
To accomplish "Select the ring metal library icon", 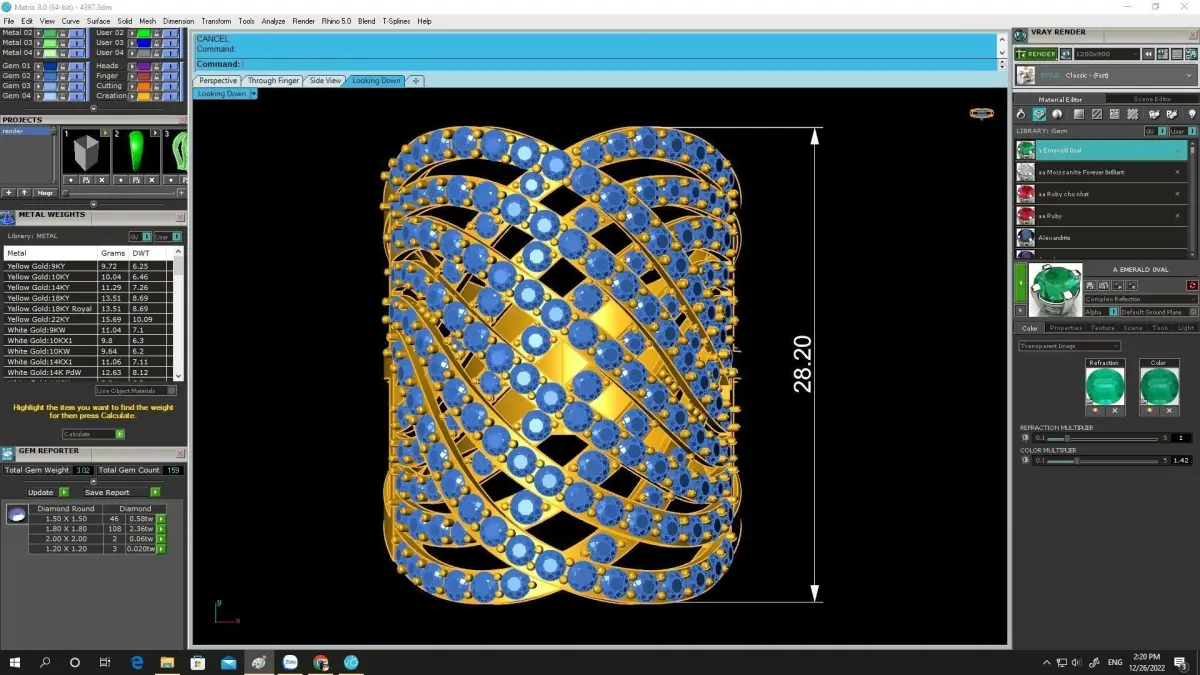I will click(x=1021, y=114).
